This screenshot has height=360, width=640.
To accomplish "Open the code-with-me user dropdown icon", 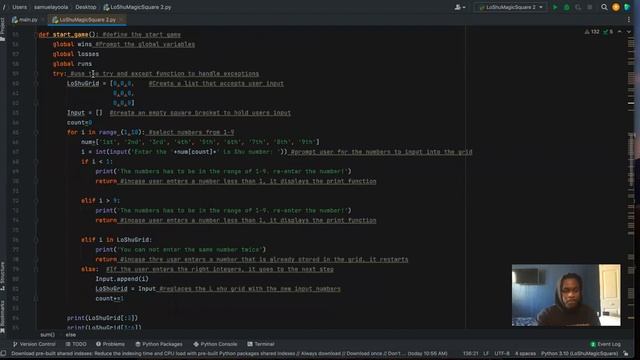I will coord(460,7).
